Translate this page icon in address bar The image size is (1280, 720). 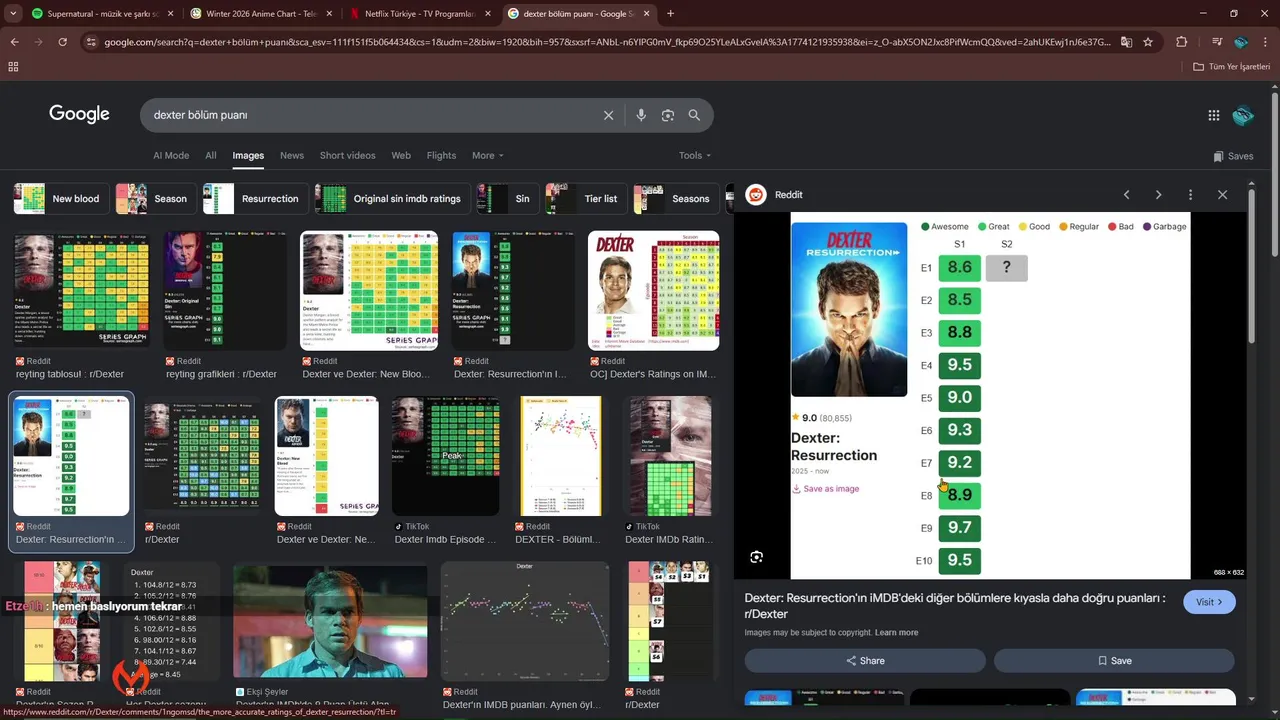click(1126, 42)
